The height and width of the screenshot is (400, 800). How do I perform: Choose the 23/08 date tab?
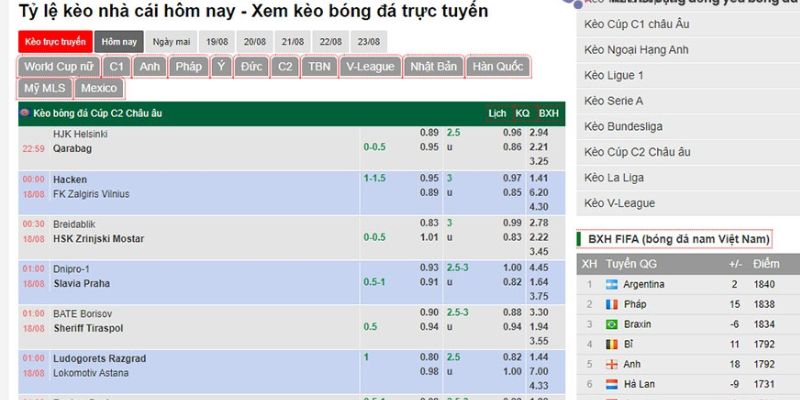(x=368, y=42)
